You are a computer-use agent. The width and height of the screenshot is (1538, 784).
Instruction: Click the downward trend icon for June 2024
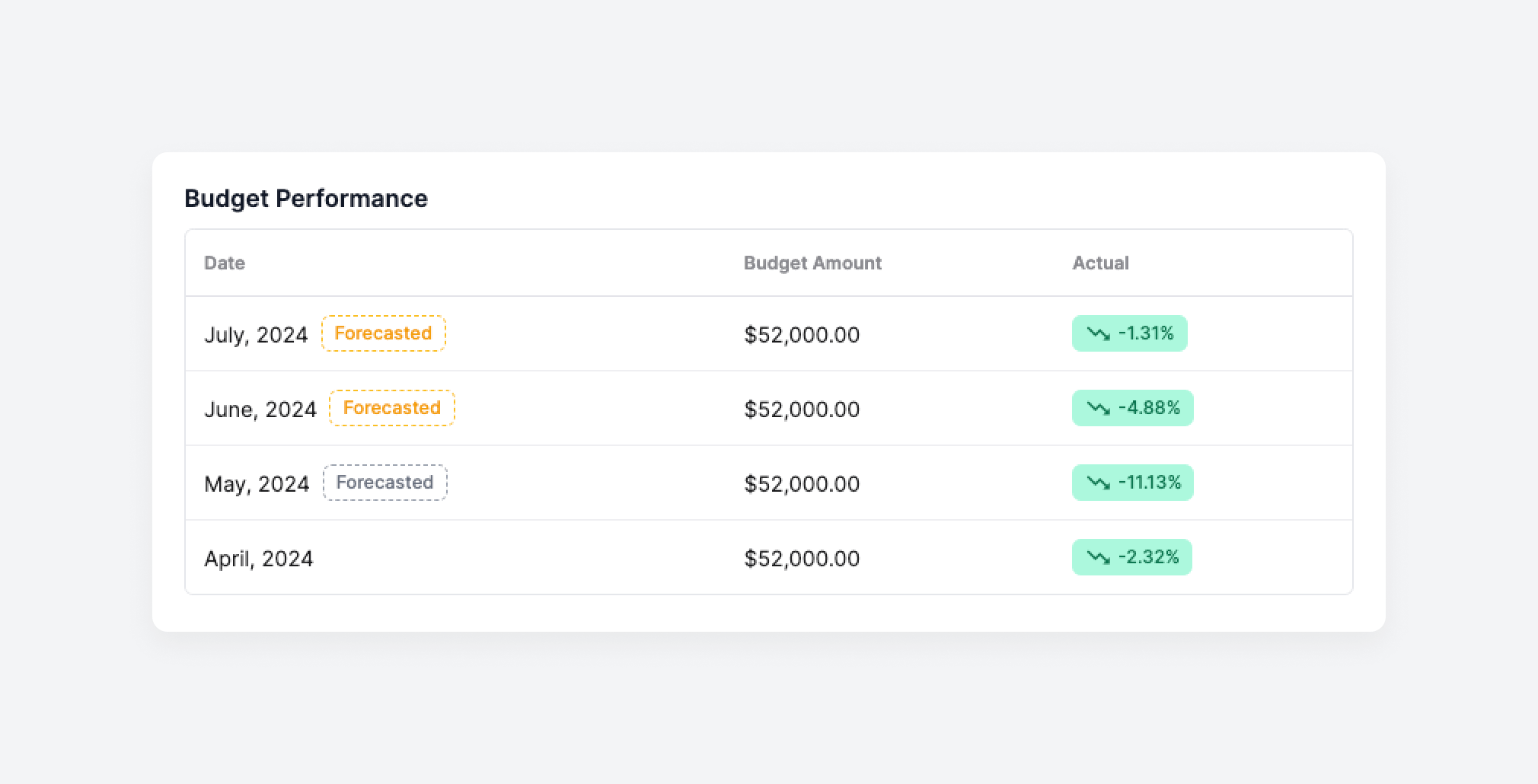pyautogui.click(x=1100, y=408)
